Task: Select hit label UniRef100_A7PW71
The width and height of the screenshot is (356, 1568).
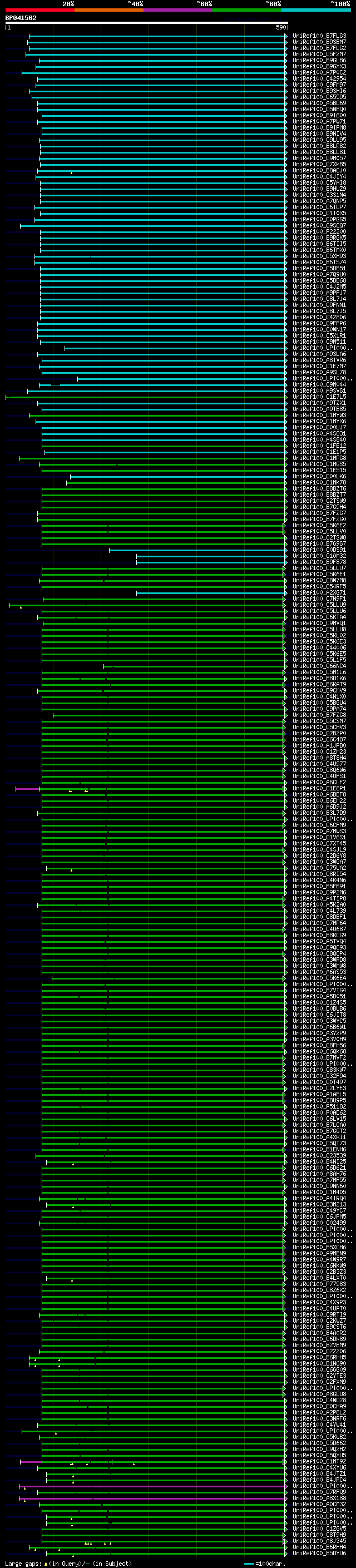Action: coord(319,122)
